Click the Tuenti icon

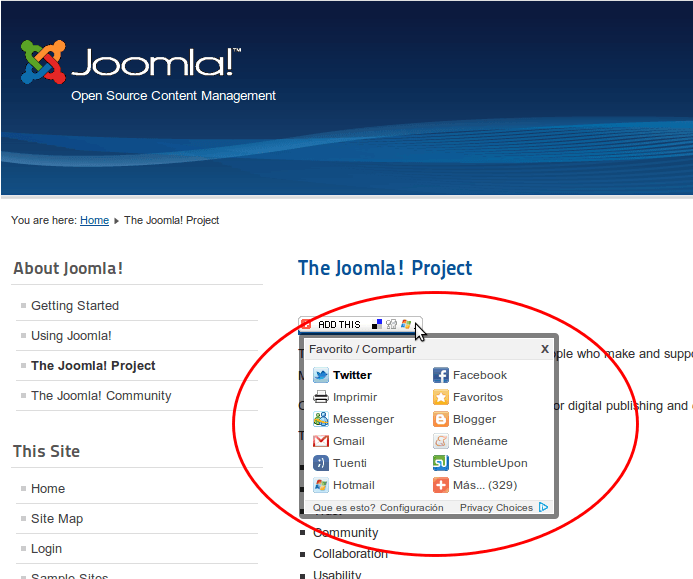pos(321,463)
